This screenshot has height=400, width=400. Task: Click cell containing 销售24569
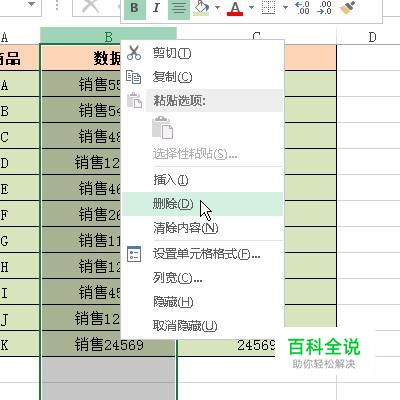[108, 345]
